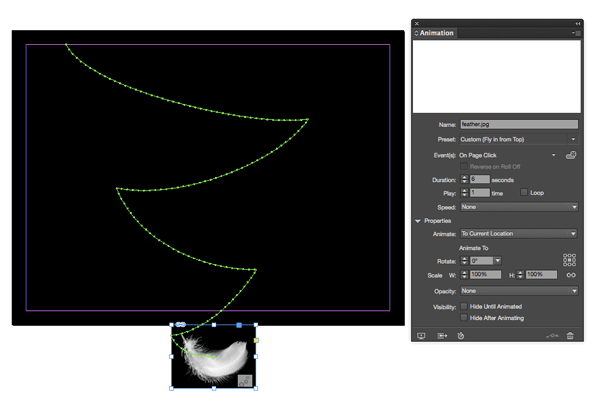600x403 pixels.
Task: Open the Preset dropdown
Action: pyautogui.click(x=518, y=139)
